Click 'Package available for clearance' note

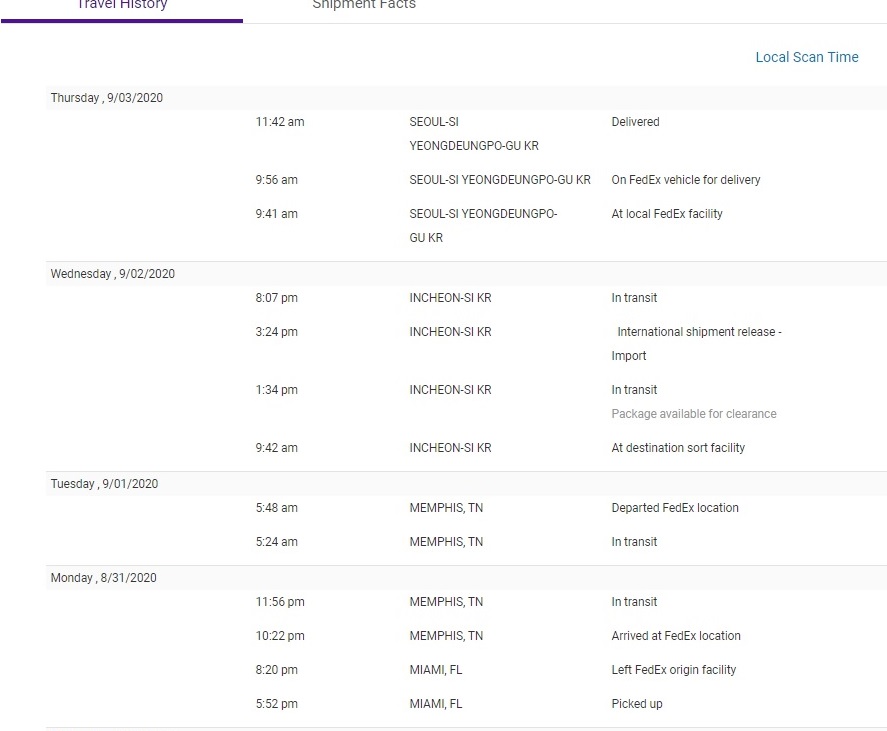click(x=693, y=414)
